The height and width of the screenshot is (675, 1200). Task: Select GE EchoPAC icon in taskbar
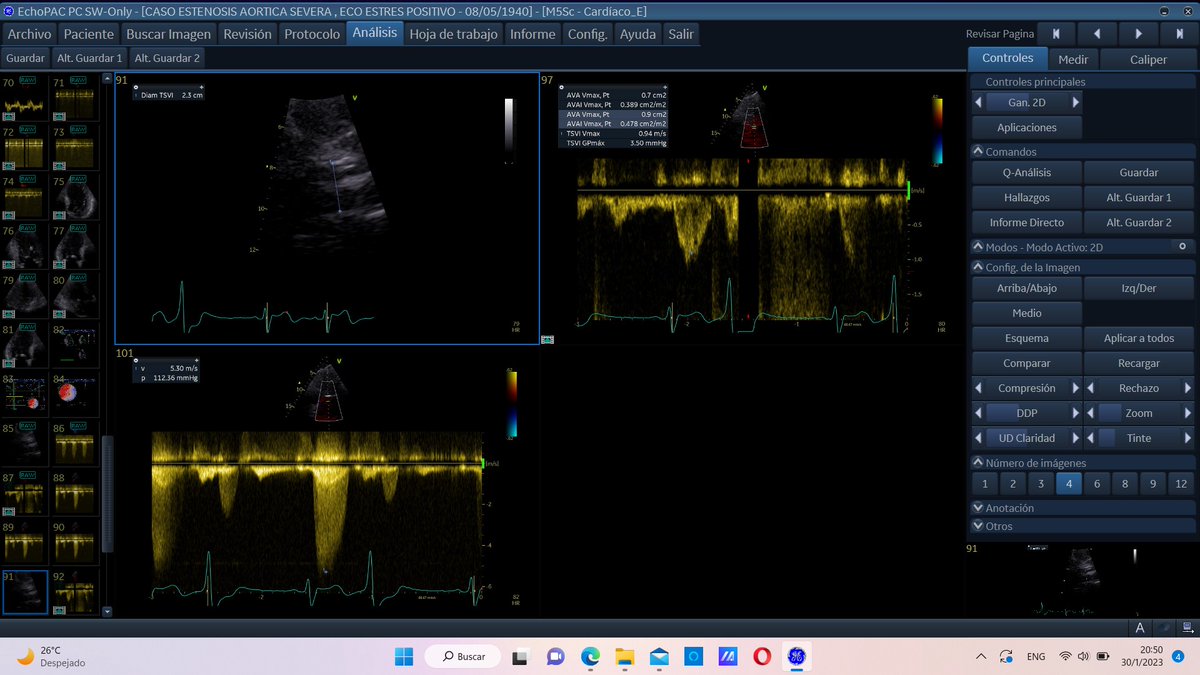[x=797, y=656]
